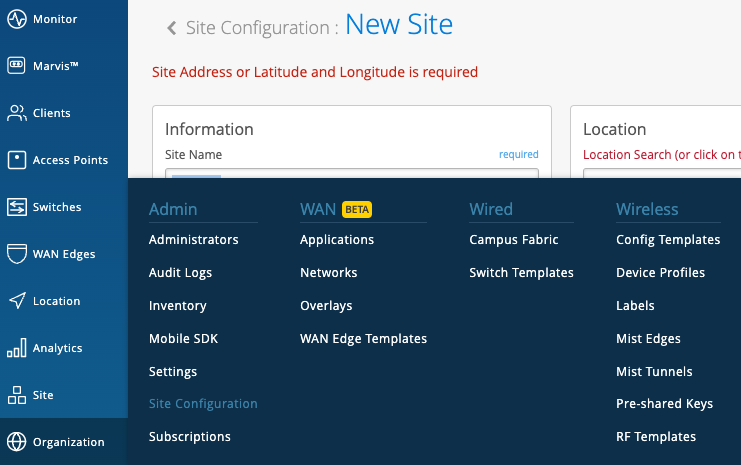741x465 pixels.
Task: Open the Analytics chart icon
Action: 16,348
